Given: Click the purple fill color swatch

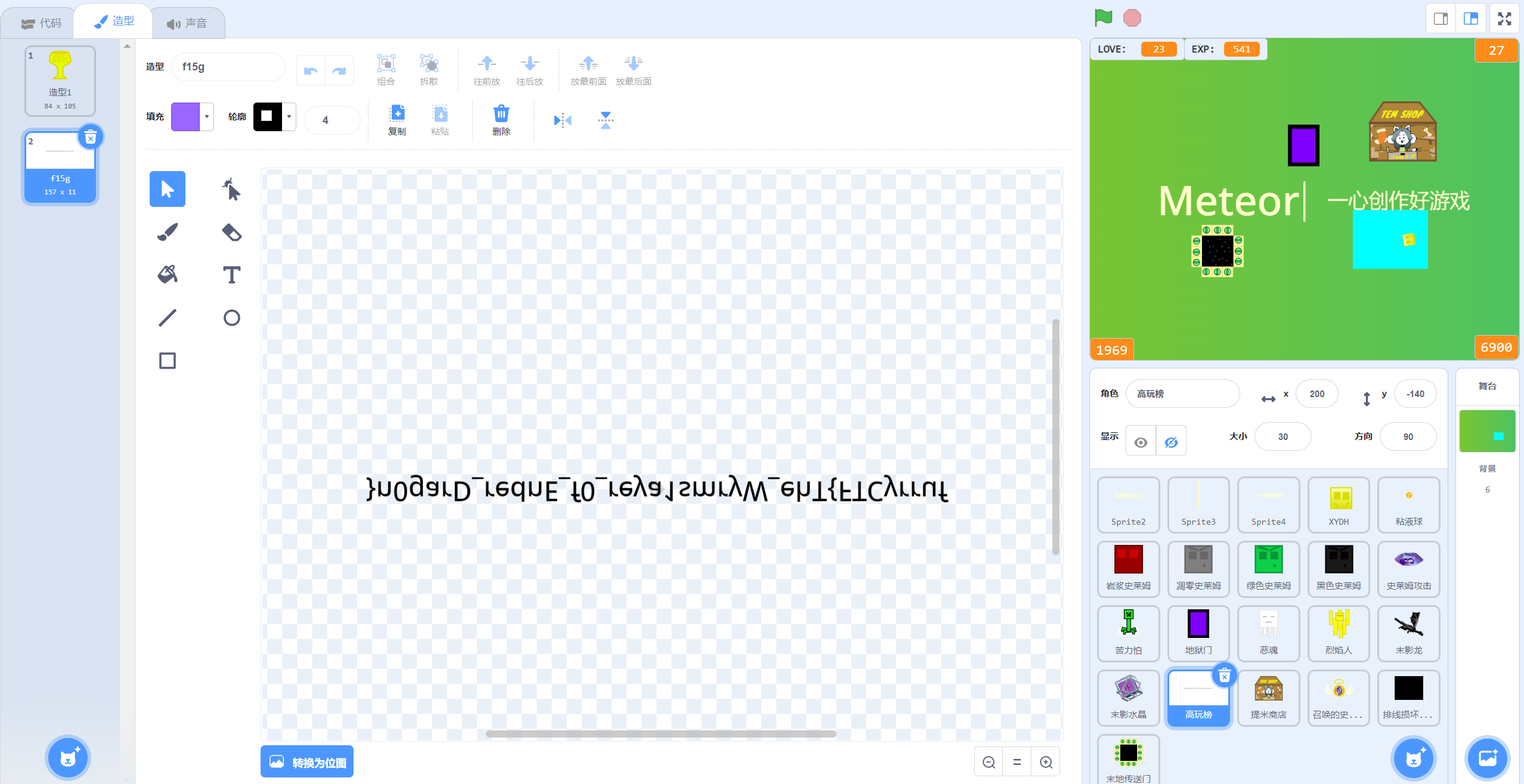Looking at the screenshot, I should [185, 117].
